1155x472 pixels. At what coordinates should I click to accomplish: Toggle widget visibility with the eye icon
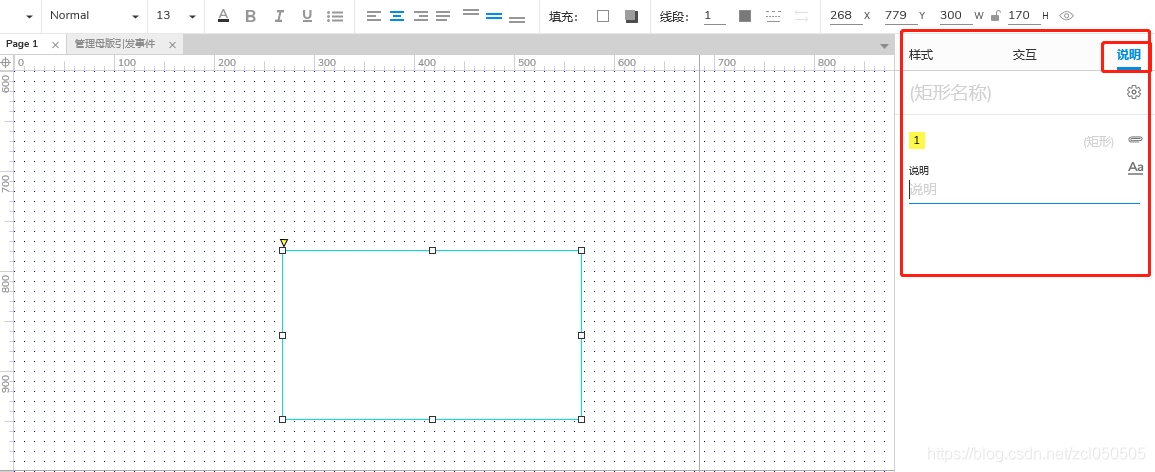(x=1065, y=15)
